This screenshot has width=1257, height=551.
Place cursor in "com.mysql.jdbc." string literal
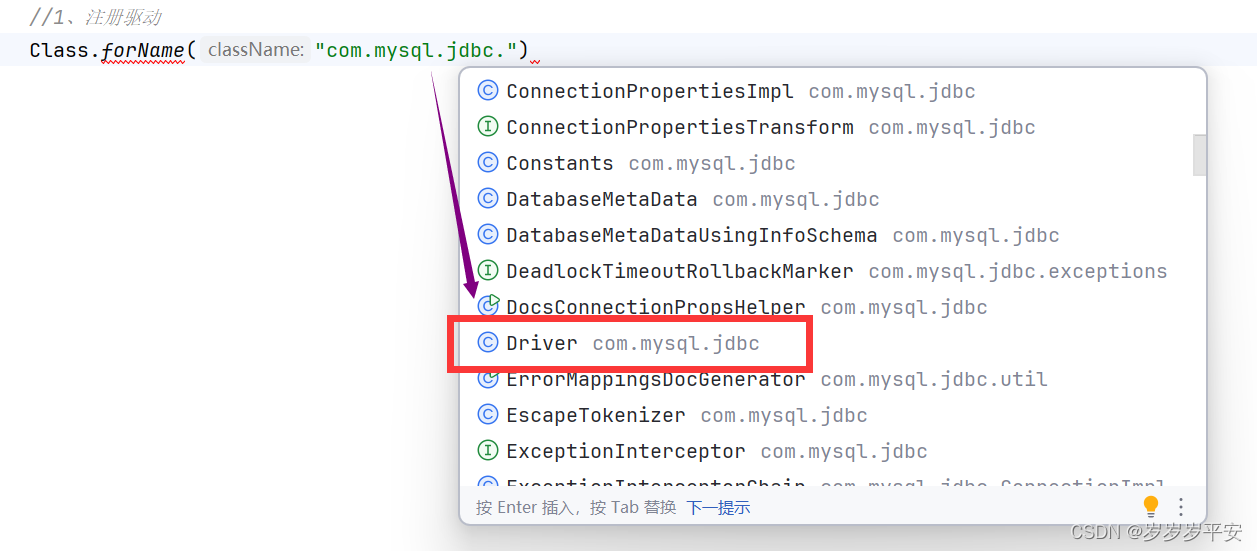(x=420, y=50)
